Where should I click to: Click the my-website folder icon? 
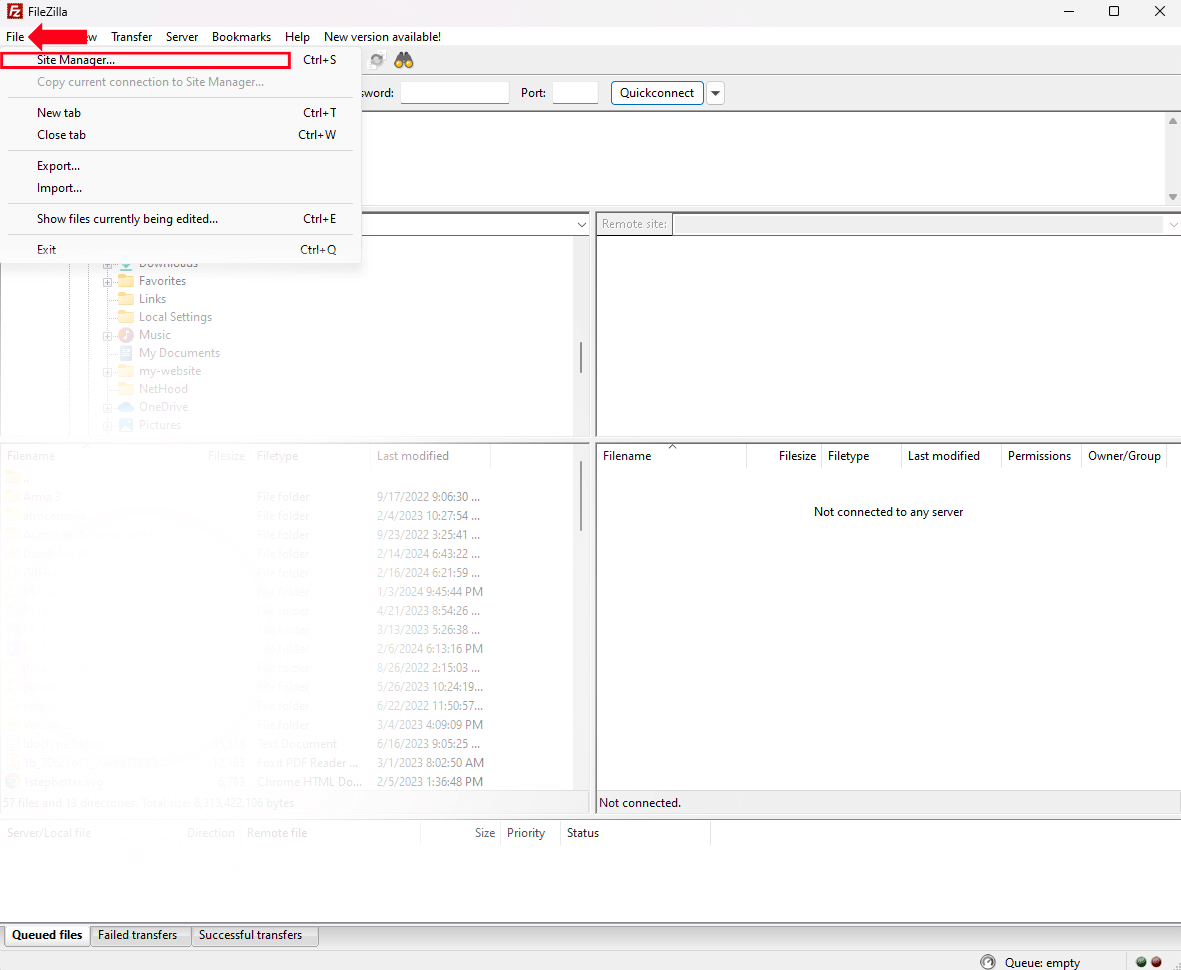126,371
